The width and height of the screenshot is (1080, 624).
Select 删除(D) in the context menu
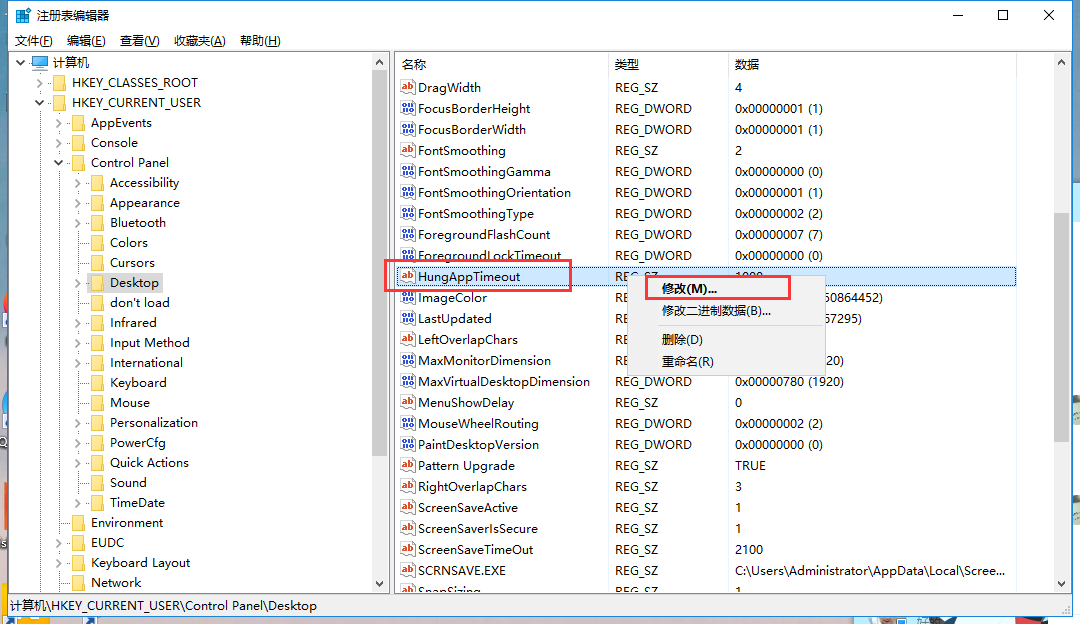(682, 340)
